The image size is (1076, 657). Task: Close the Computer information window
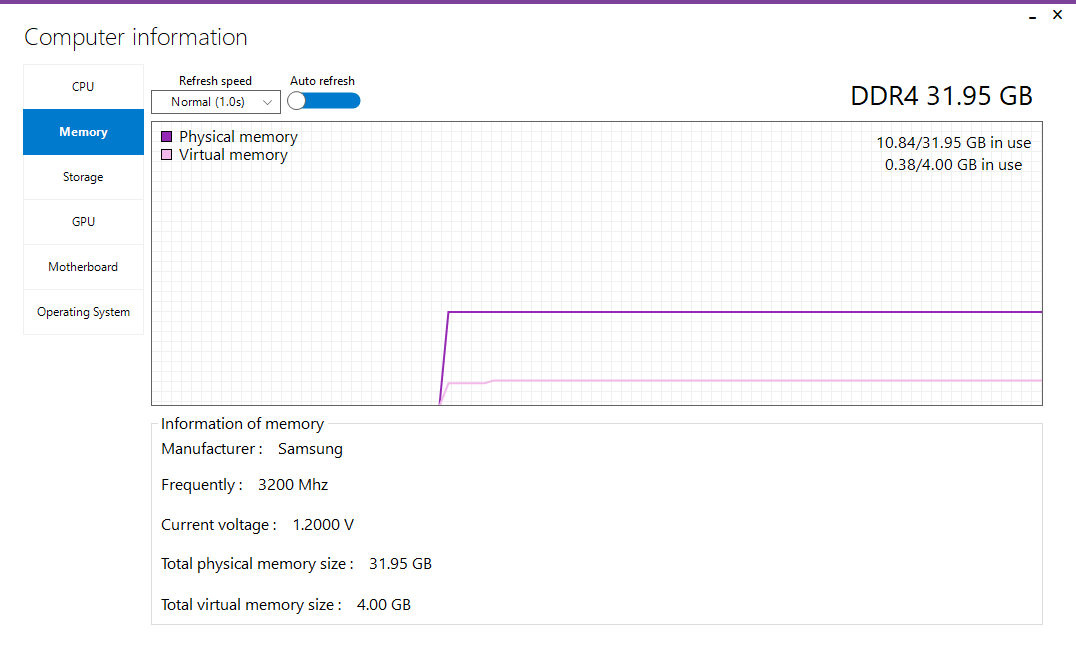click(1057, 15)
